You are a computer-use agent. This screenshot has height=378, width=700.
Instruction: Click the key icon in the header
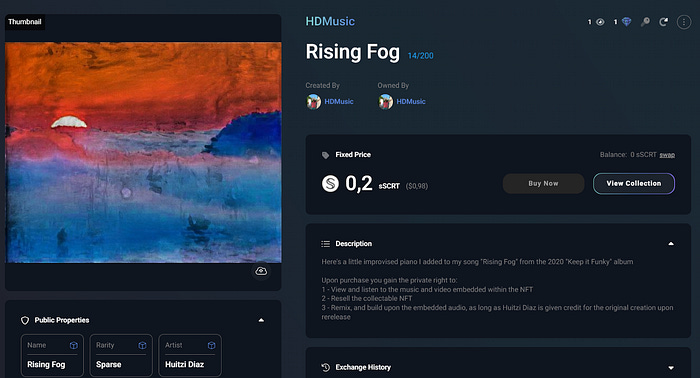pos(645,22)
